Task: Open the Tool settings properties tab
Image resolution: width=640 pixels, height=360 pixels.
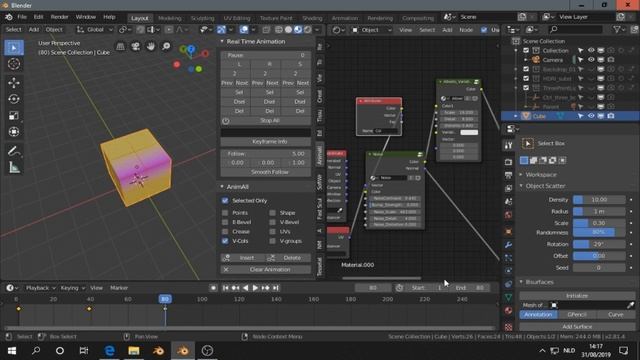Action: [x=508, y=145]
